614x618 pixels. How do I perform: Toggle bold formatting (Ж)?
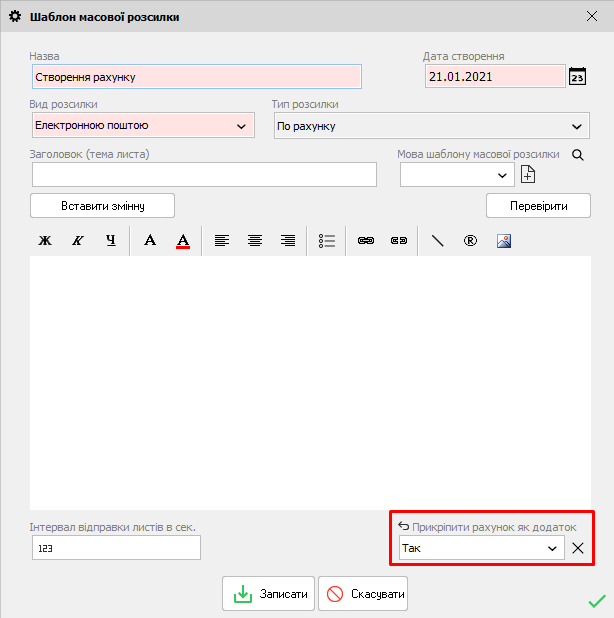point(44,241)
